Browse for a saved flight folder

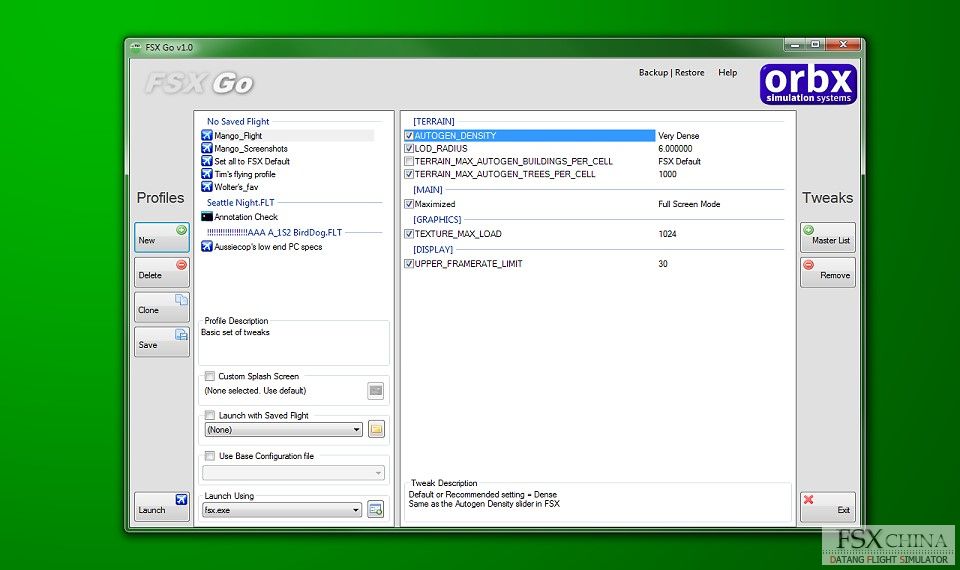click(377, 429)
